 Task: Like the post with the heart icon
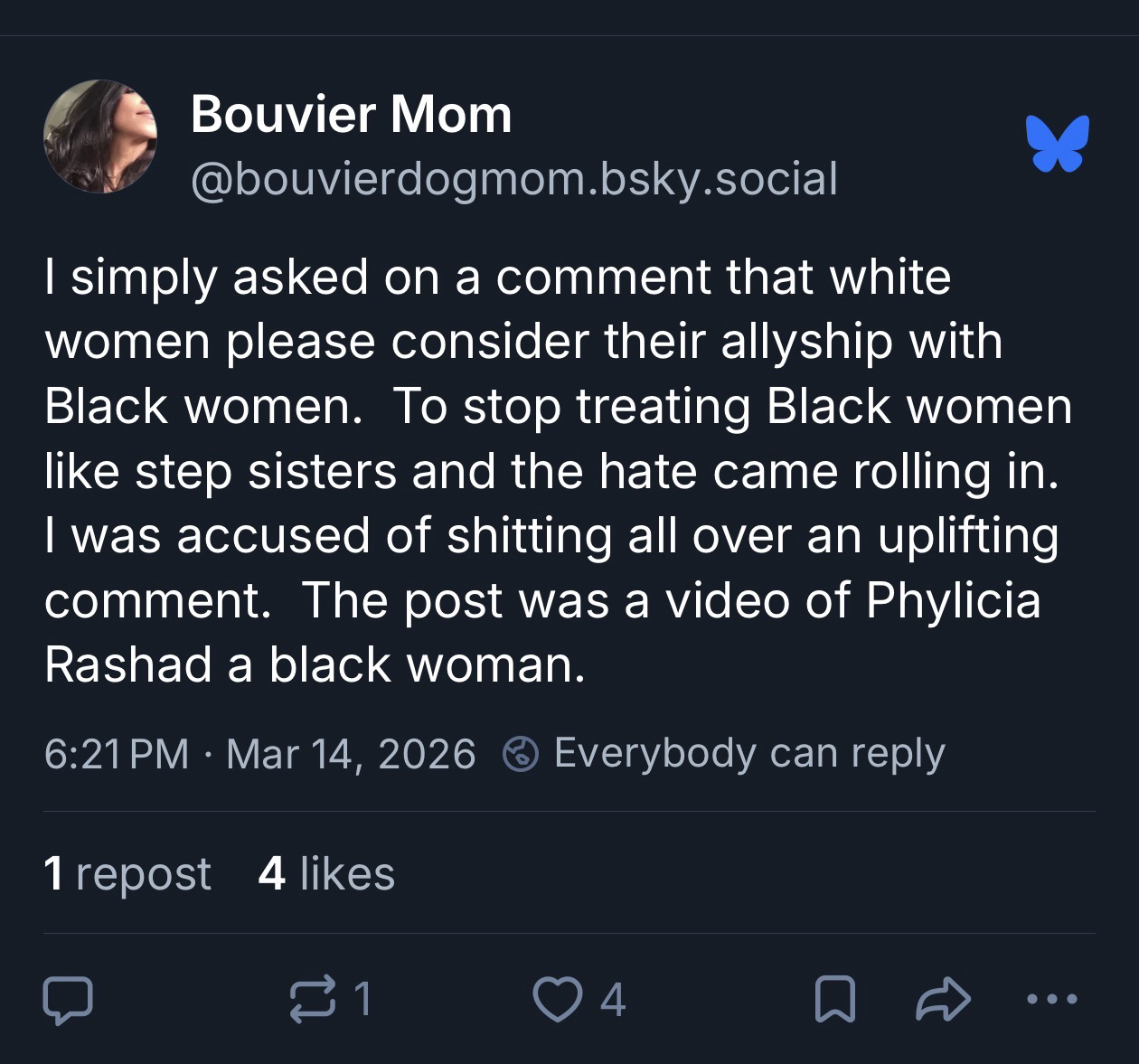click(556, 1000)
